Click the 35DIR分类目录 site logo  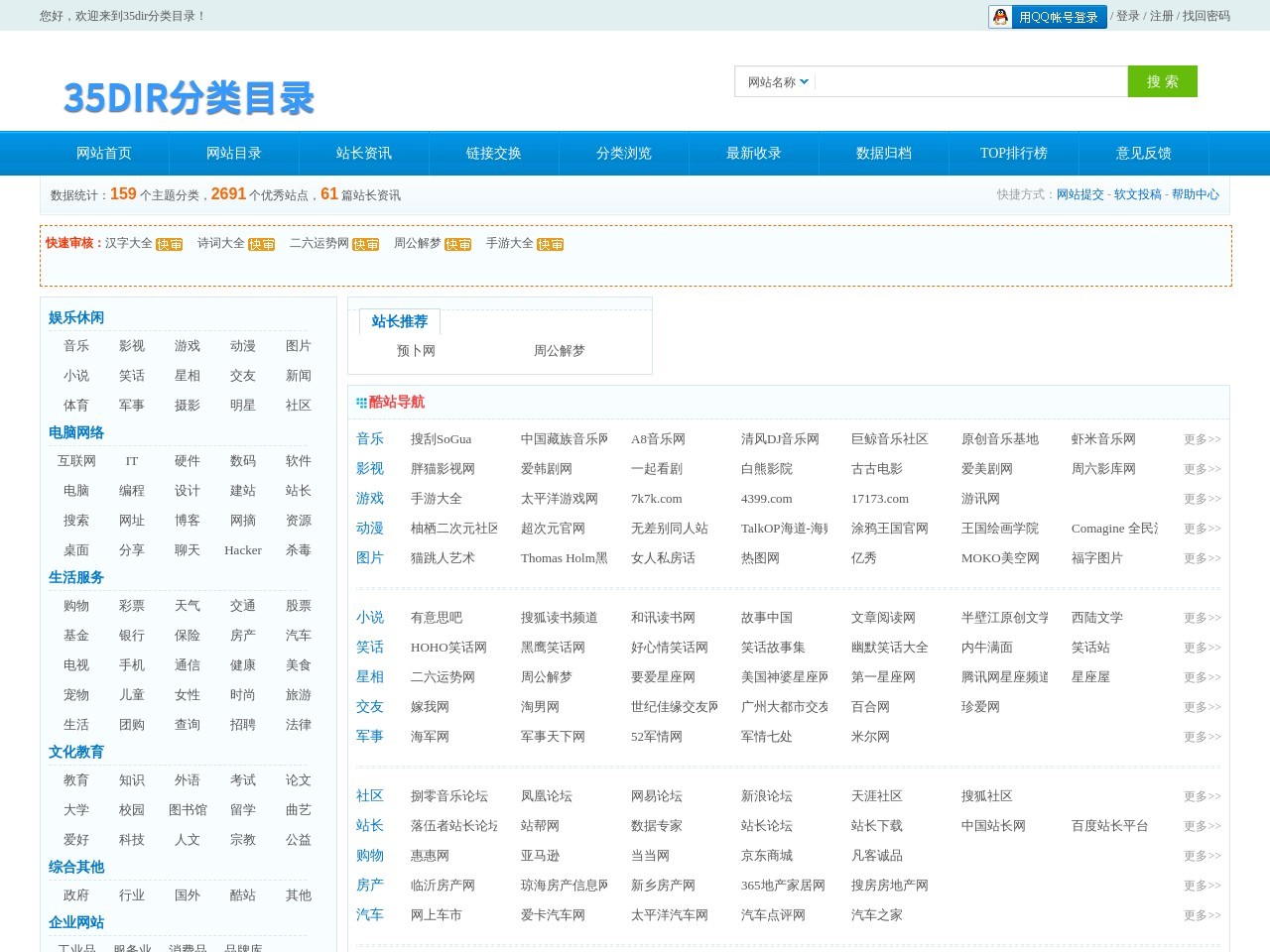[187, 96]
